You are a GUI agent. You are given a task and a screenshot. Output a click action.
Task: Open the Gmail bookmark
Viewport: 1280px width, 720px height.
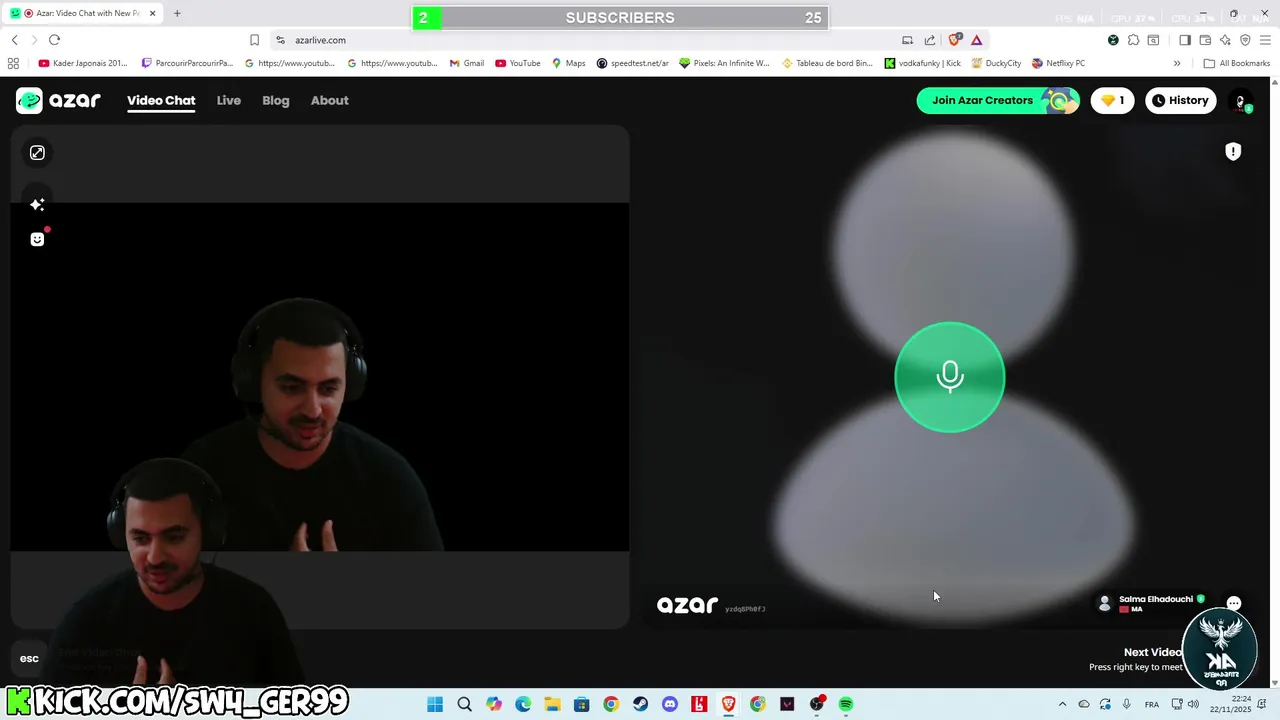[467, 63]
